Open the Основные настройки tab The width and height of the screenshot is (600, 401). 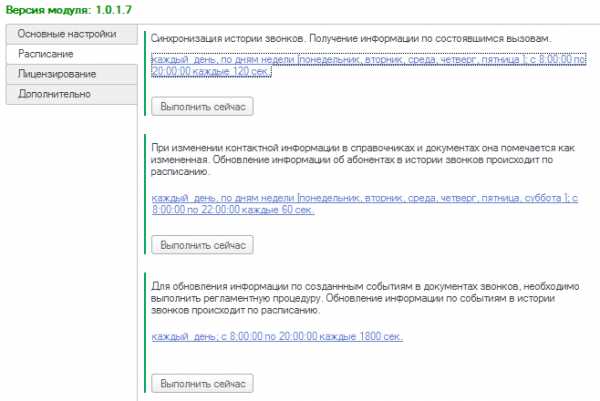pyautogui.click(x=67, y=34)
